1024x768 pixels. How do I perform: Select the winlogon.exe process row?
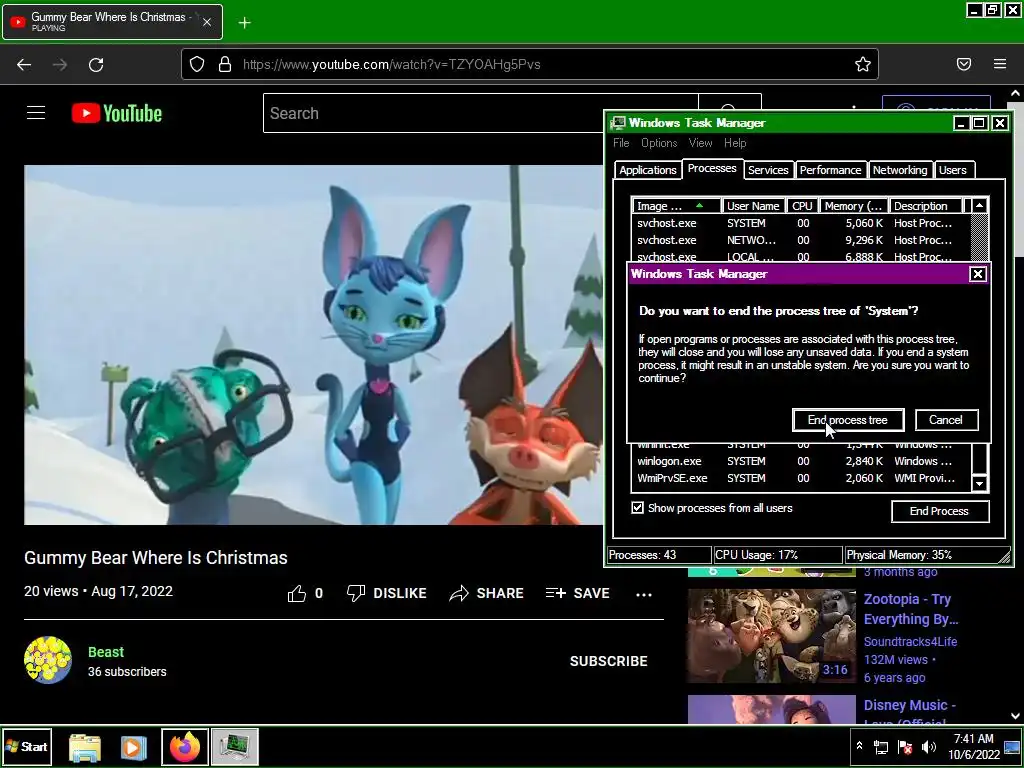[801, 461]
